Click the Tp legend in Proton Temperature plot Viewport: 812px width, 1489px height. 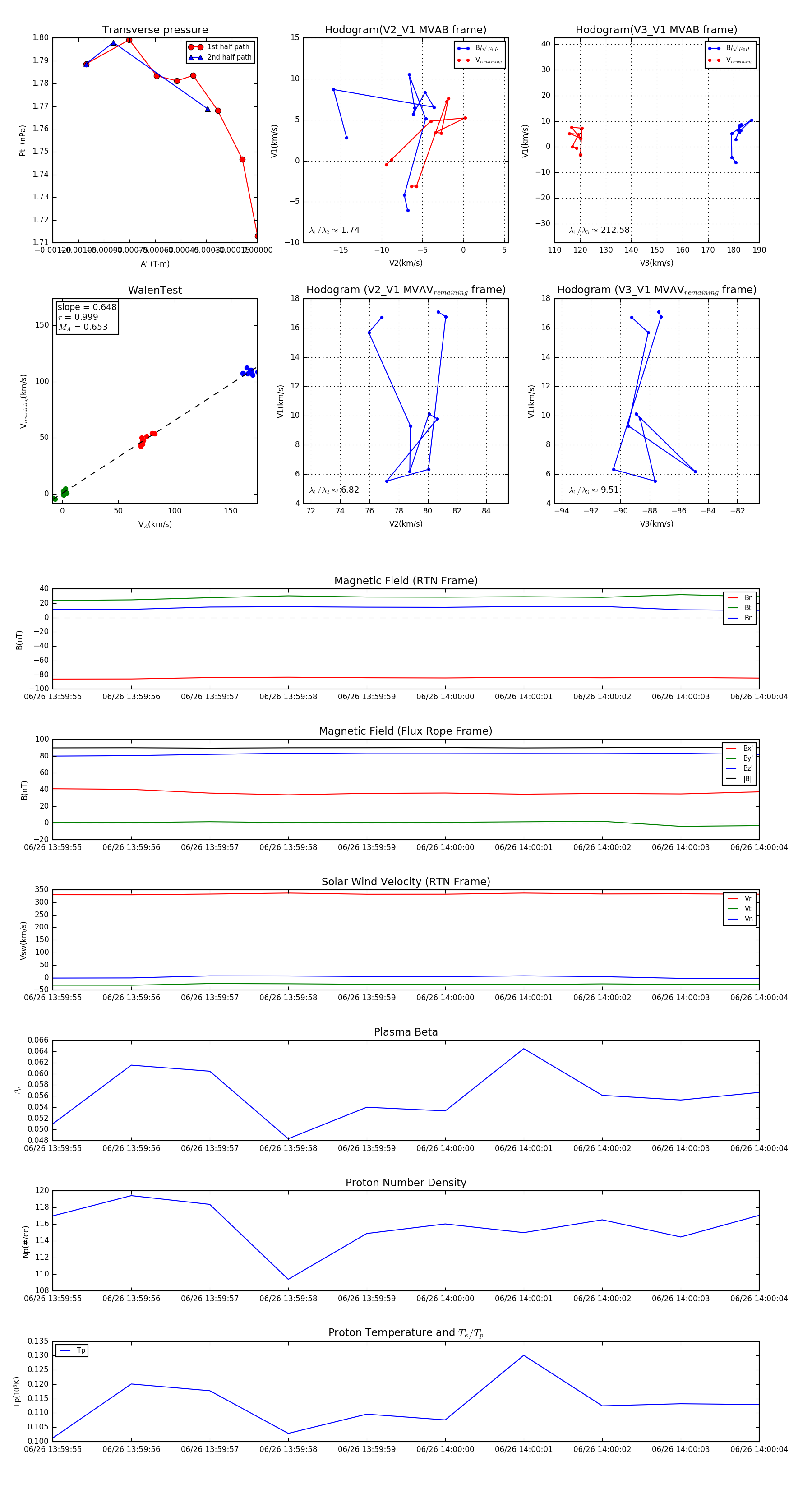(x=72, y=1351)
